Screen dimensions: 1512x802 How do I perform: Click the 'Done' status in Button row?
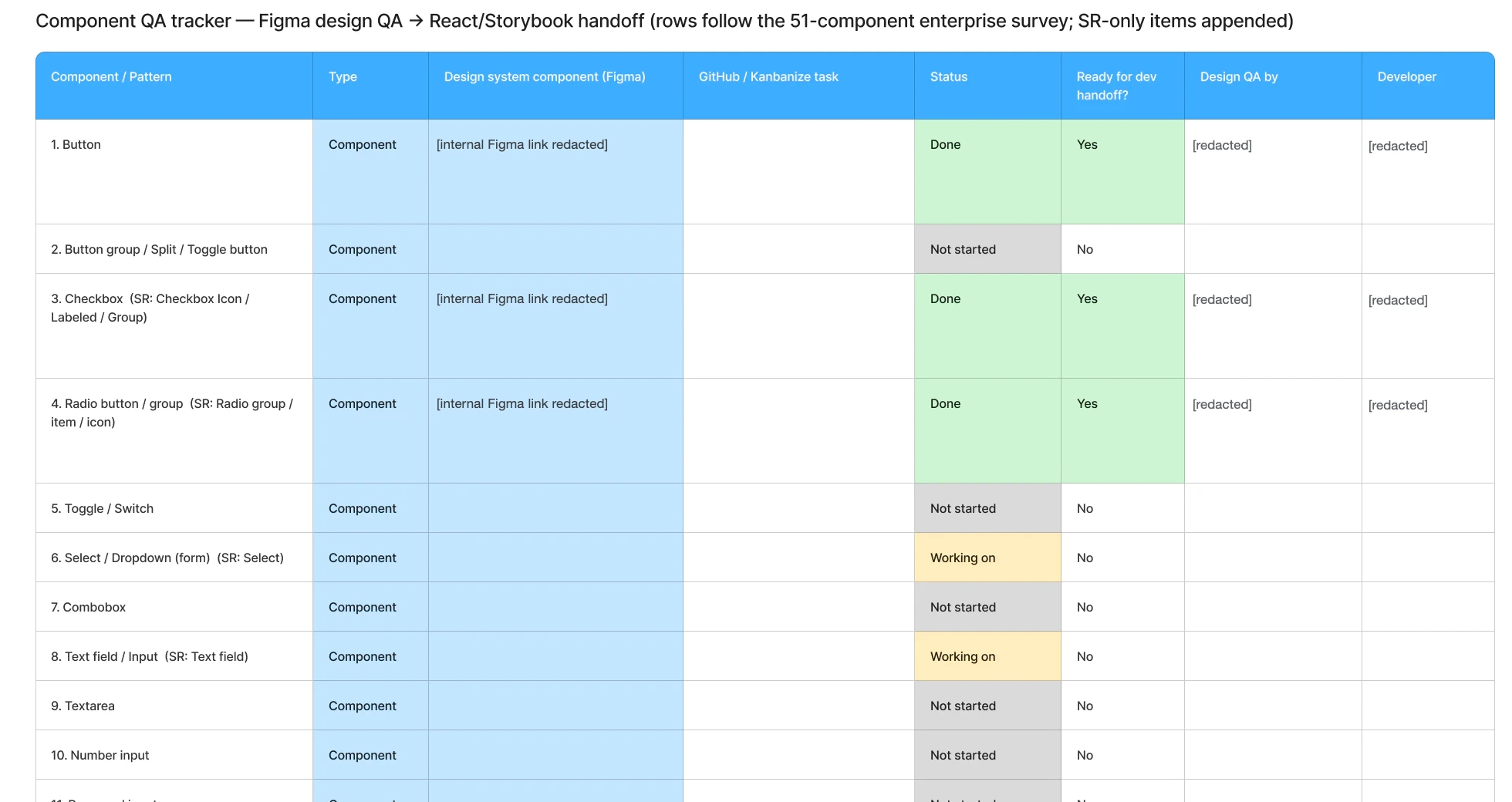(988, 172)
